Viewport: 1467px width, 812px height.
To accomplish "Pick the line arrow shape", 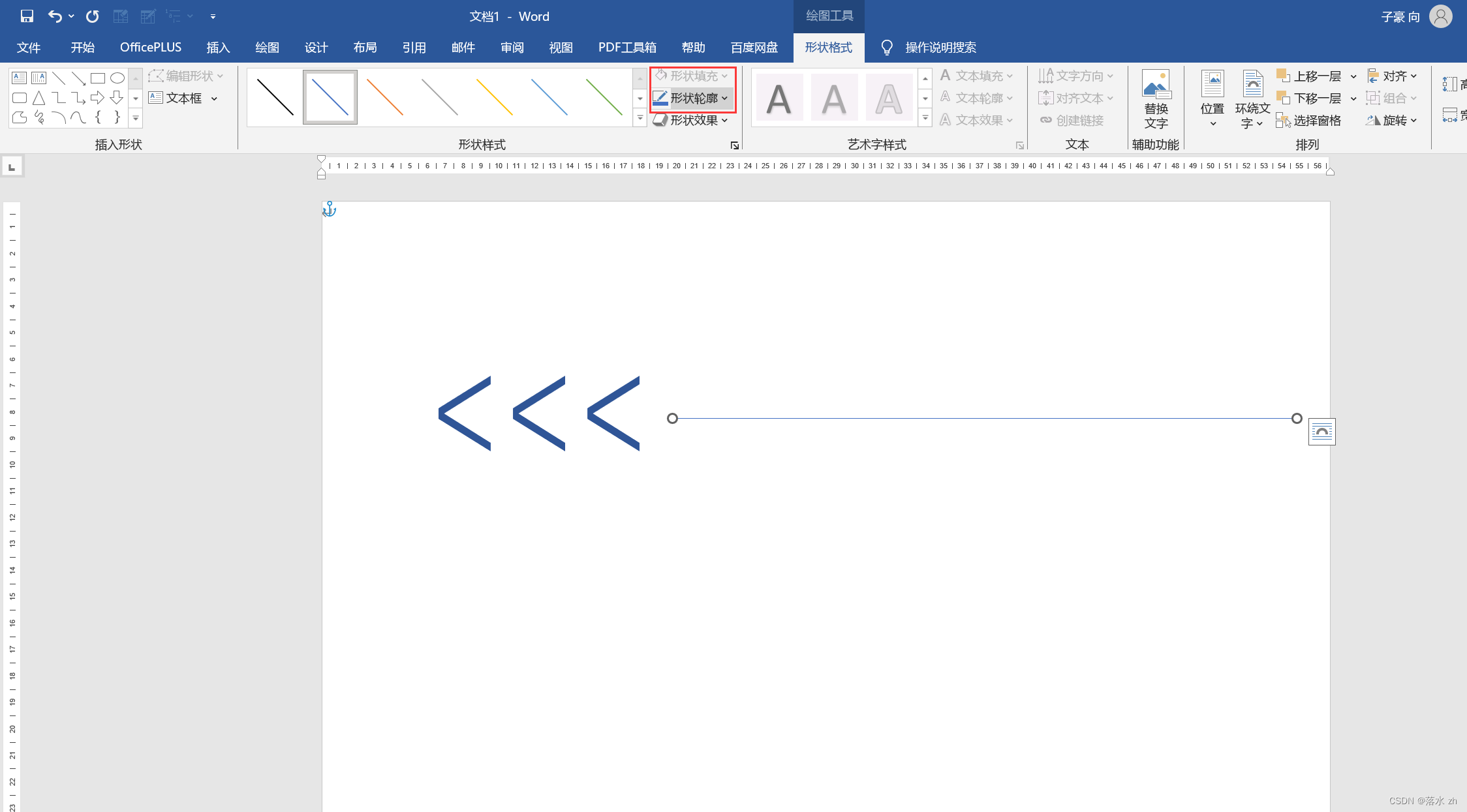I will coord(78,78).
